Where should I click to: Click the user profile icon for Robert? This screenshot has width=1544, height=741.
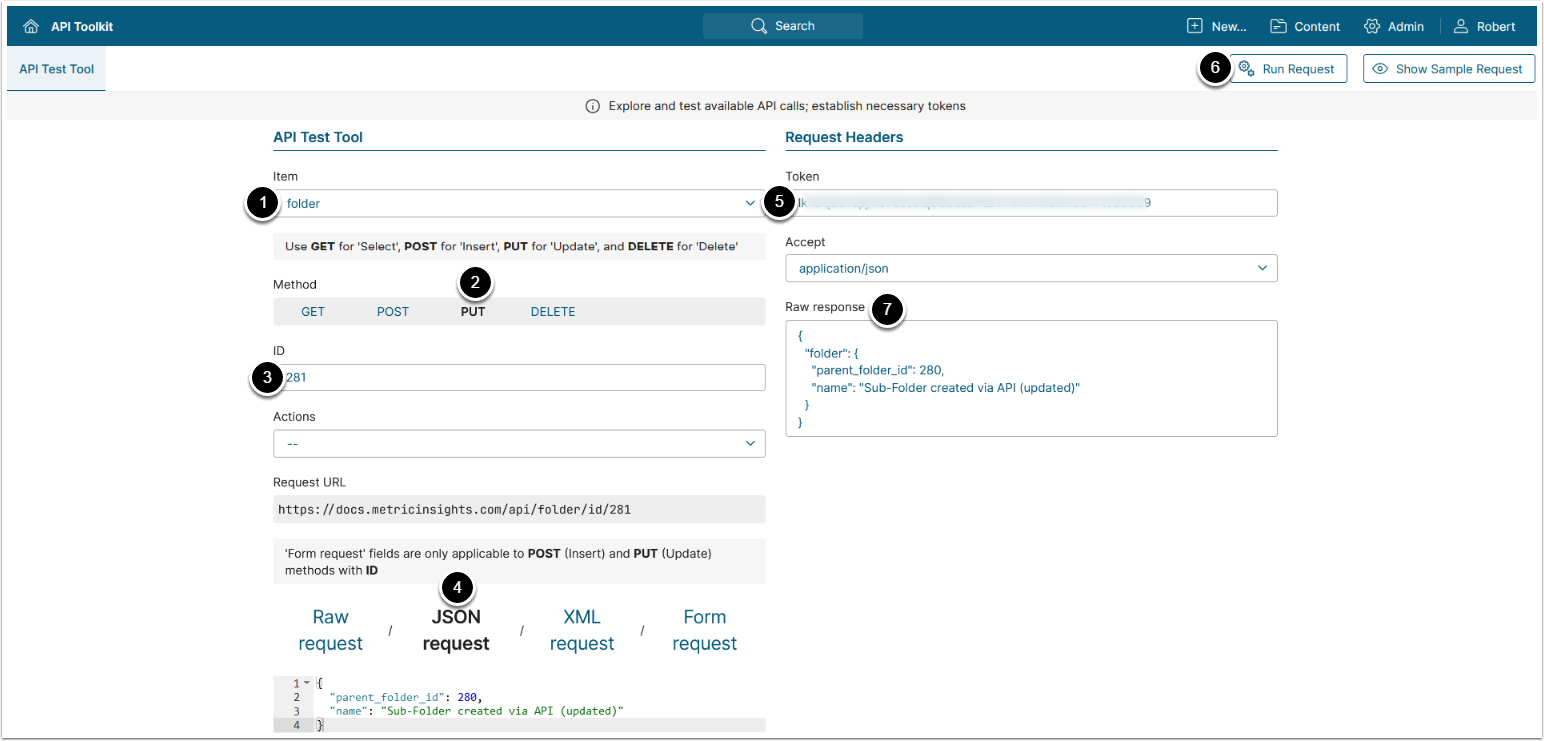1461,26
